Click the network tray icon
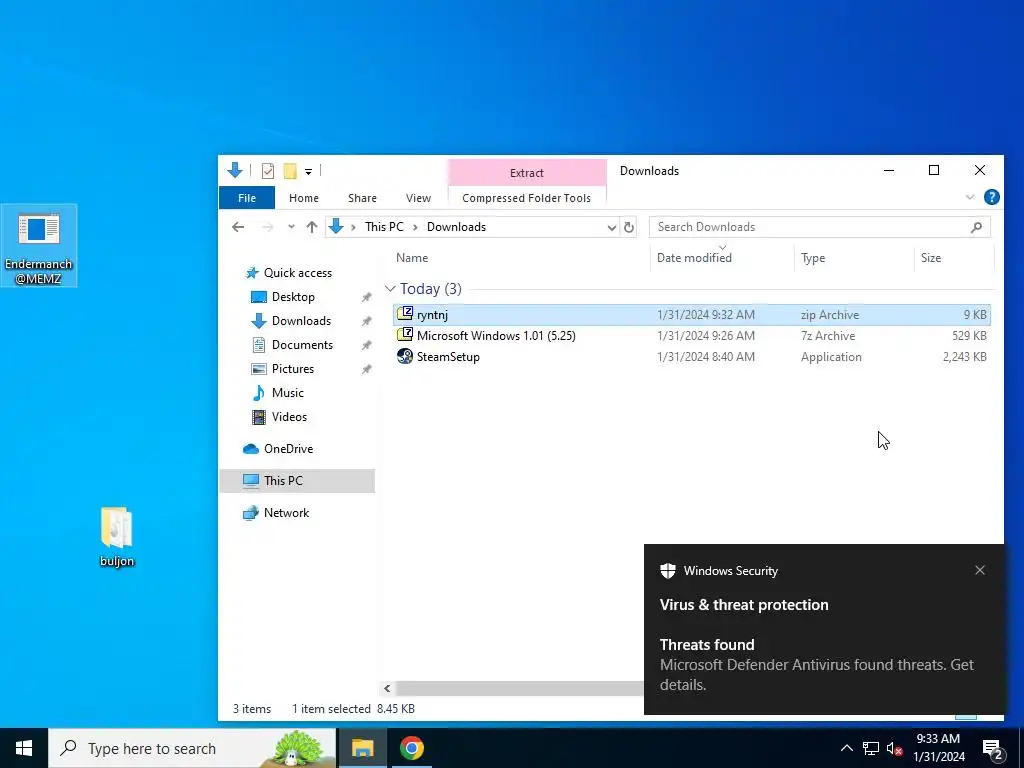Viewport: 1024px width, 768px height. (x=871, y=748)
